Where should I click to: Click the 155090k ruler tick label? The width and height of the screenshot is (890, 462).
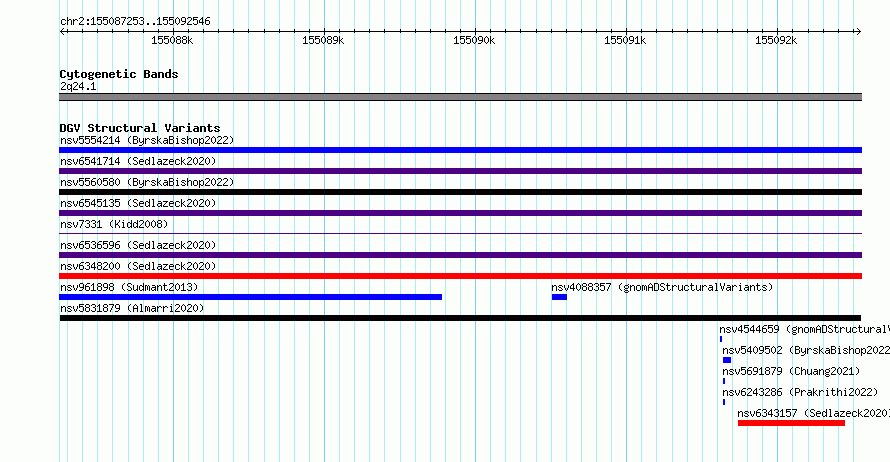[x=474, y=41]
